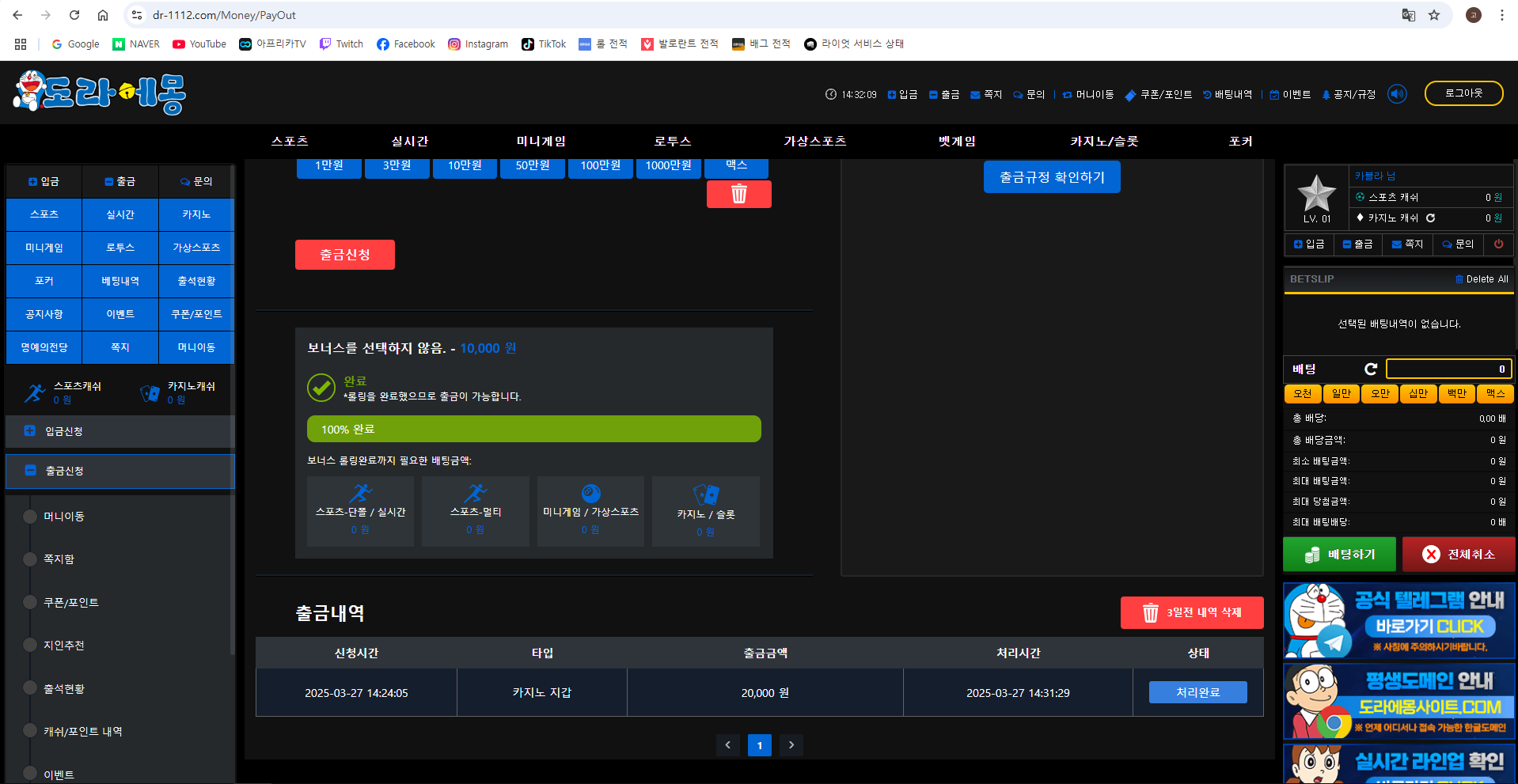Viewport: 1518px width, 784px height.
Task: Open the 카지노/슬롯 main menu
Action: (x=1104, y=141)
